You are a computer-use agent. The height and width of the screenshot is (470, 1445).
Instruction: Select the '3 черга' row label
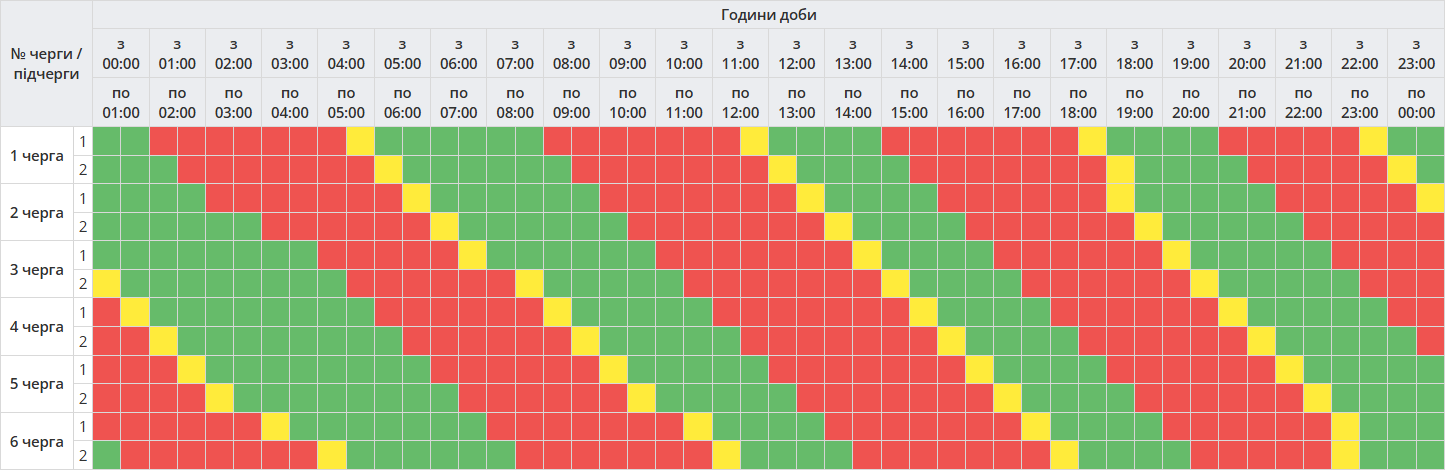[36, 269]
